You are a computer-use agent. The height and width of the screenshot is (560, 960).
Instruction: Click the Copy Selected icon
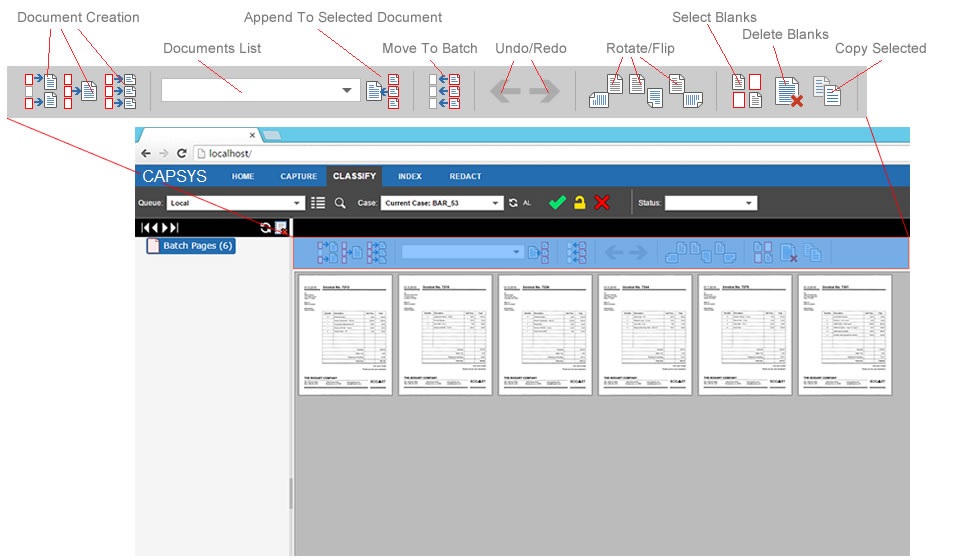coord(827,91)
